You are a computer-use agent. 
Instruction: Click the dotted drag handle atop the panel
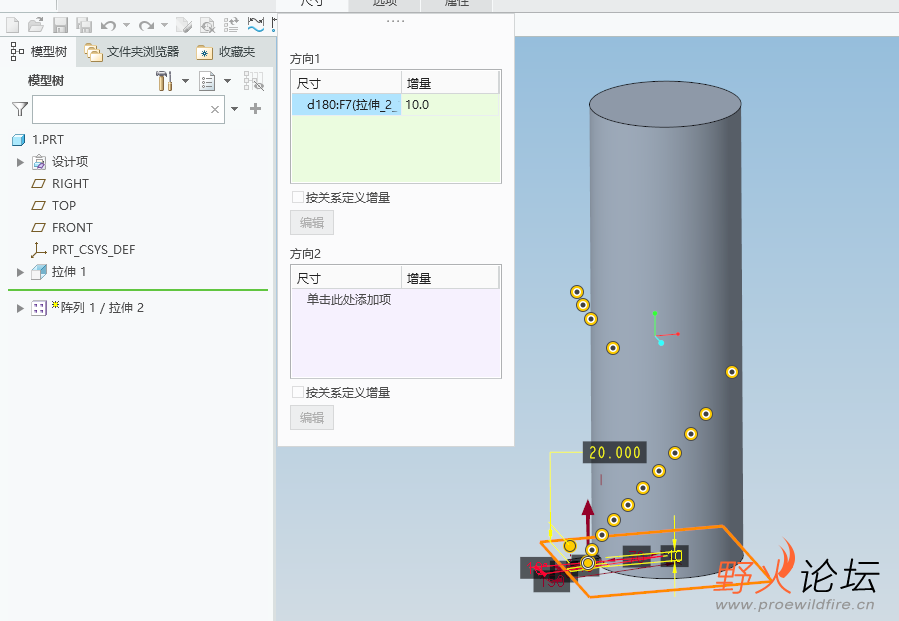tap(396, 21)
